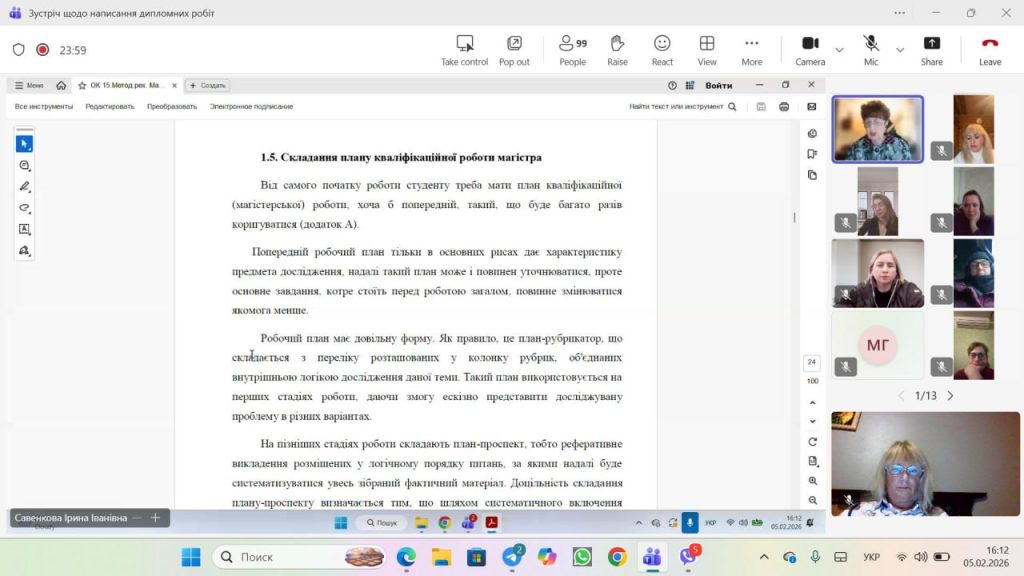Change the meeting View layout

pyautogui.click(x=707, y=50)
